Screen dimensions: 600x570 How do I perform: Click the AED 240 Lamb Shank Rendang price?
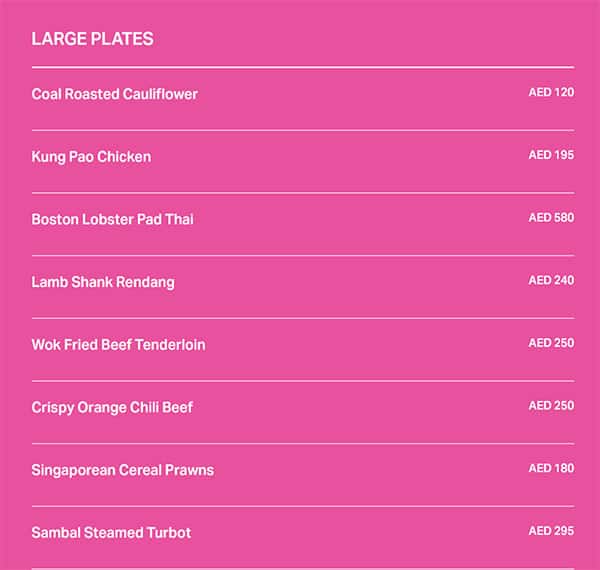tap(551, 281)
